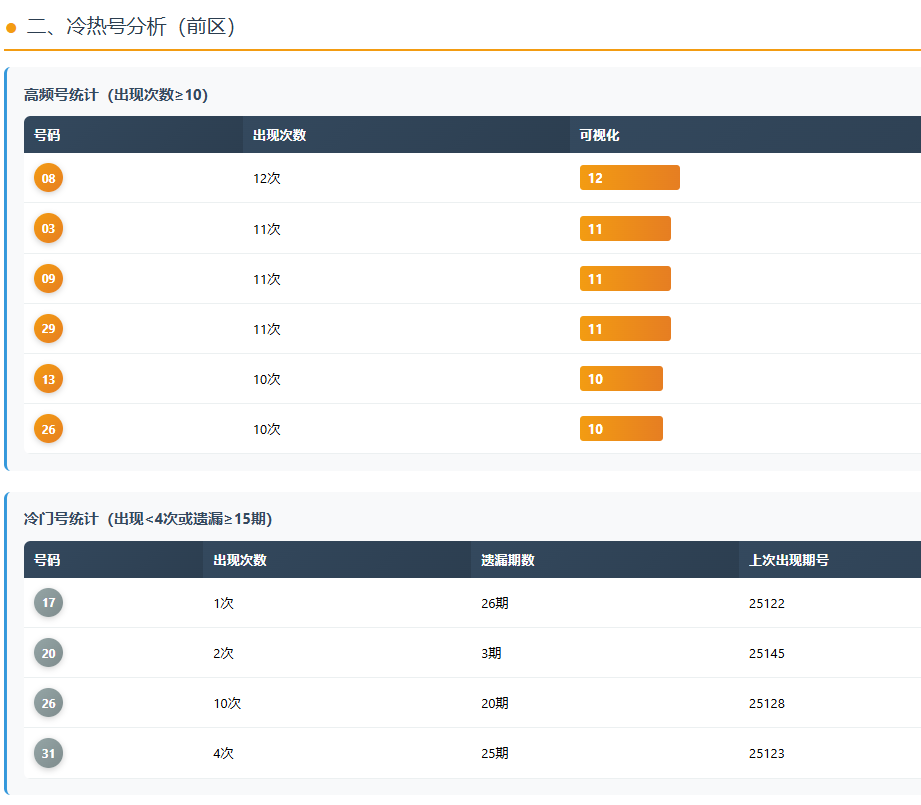Screen dimensions: 921x805
Task: Click the orange number 03 ball
Action: 48,228
